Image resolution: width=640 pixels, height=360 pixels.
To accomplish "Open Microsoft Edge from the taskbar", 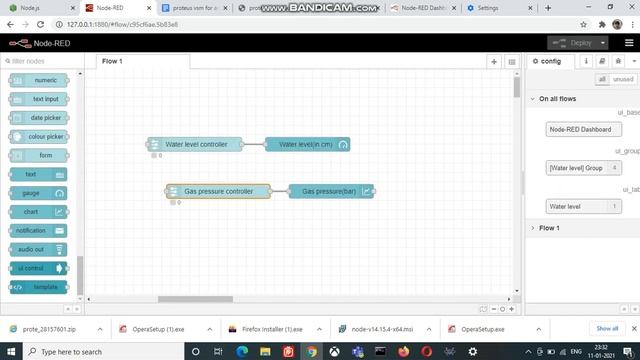I will coord(242,351).
